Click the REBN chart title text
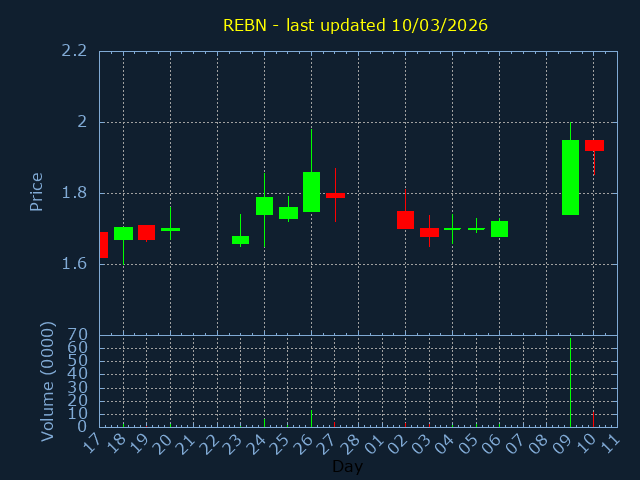Screen dimensions: 640x480 coord(355,25)
